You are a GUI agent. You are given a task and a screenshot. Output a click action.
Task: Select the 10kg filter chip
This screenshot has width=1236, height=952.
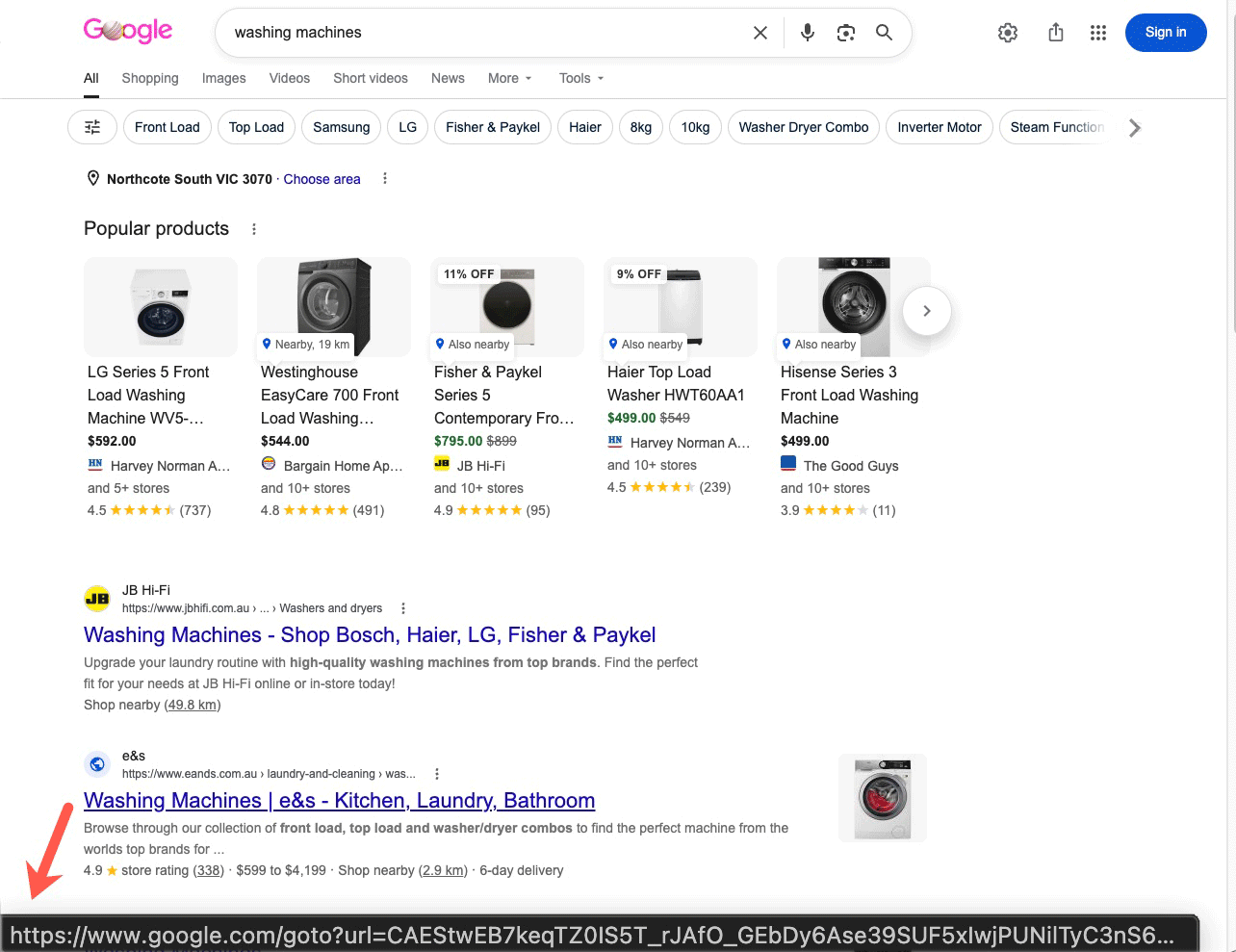pyautogui.click(x=696, y=127)
